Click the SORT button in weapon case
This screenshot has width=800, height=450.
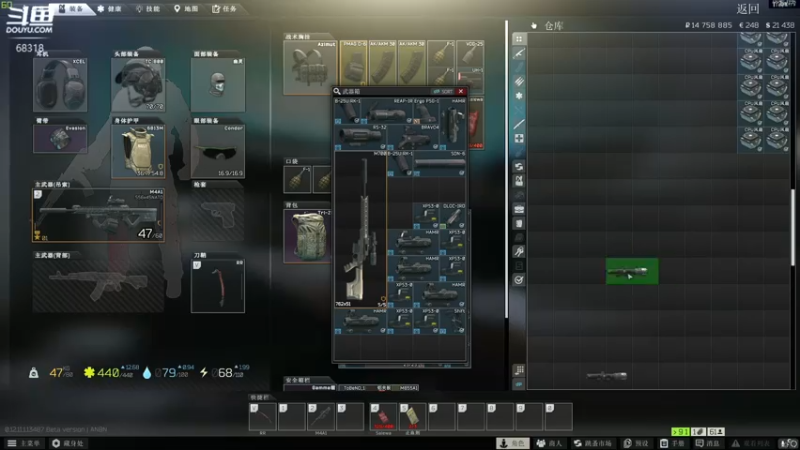coord(443,91)
